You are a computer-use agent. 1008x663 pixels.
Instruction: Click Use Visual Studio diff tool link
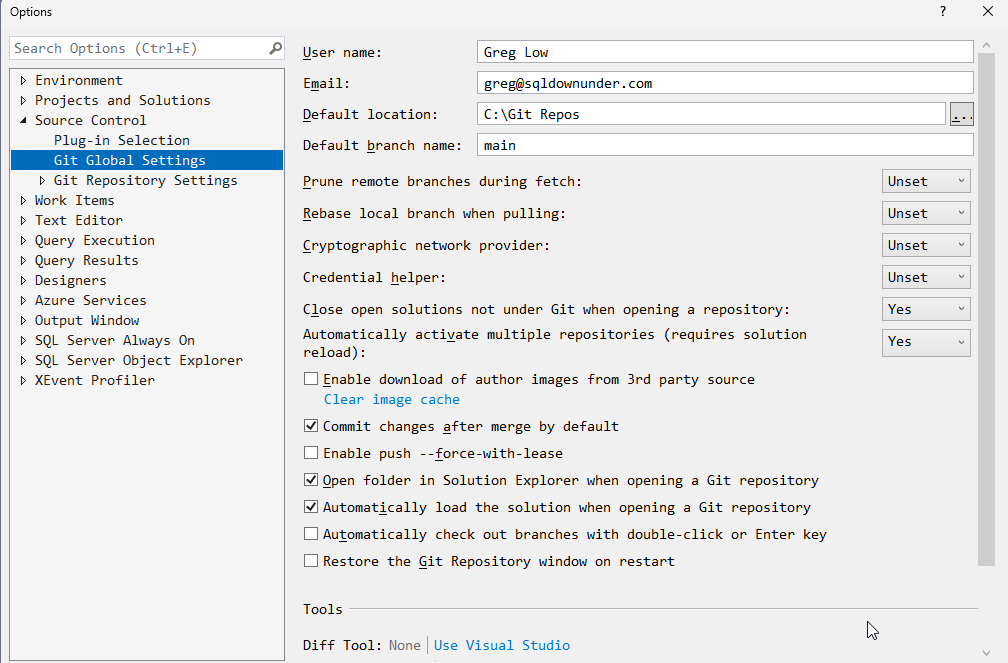(x=501, y=645)
